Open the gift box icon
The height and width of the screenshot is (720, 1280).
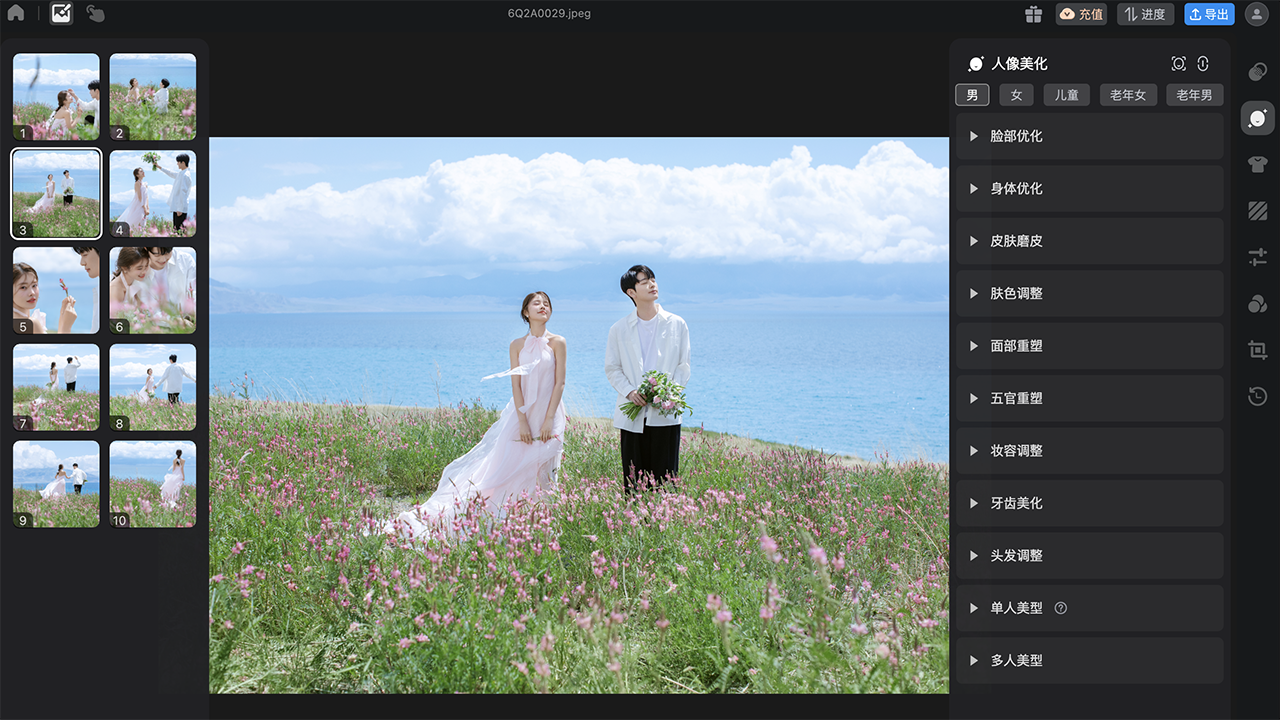(1033, 14)
